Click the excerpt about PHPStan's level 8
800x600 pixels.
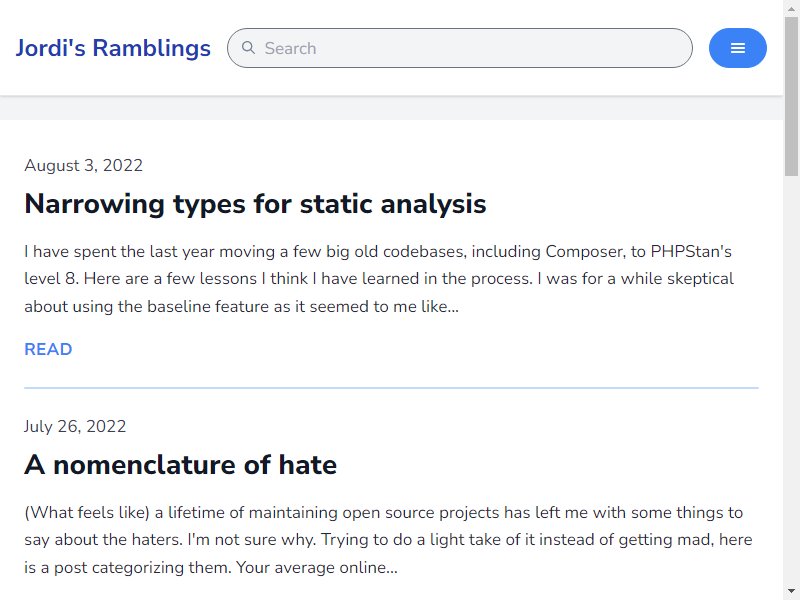379,279
